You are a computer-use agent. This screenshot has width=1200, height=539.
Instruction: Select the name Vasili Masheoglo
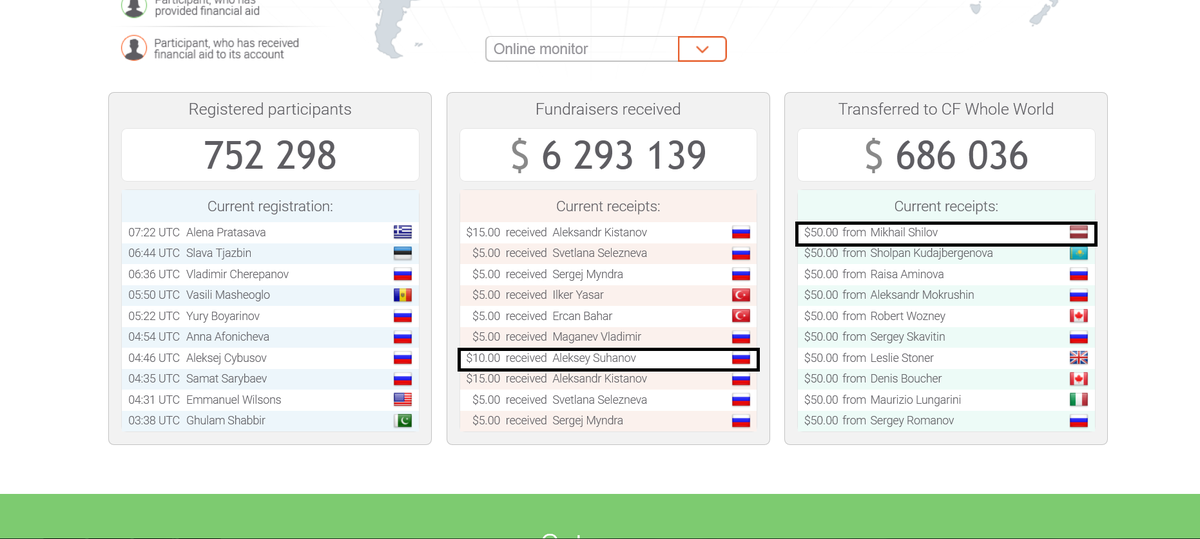[x=228, y=295]
